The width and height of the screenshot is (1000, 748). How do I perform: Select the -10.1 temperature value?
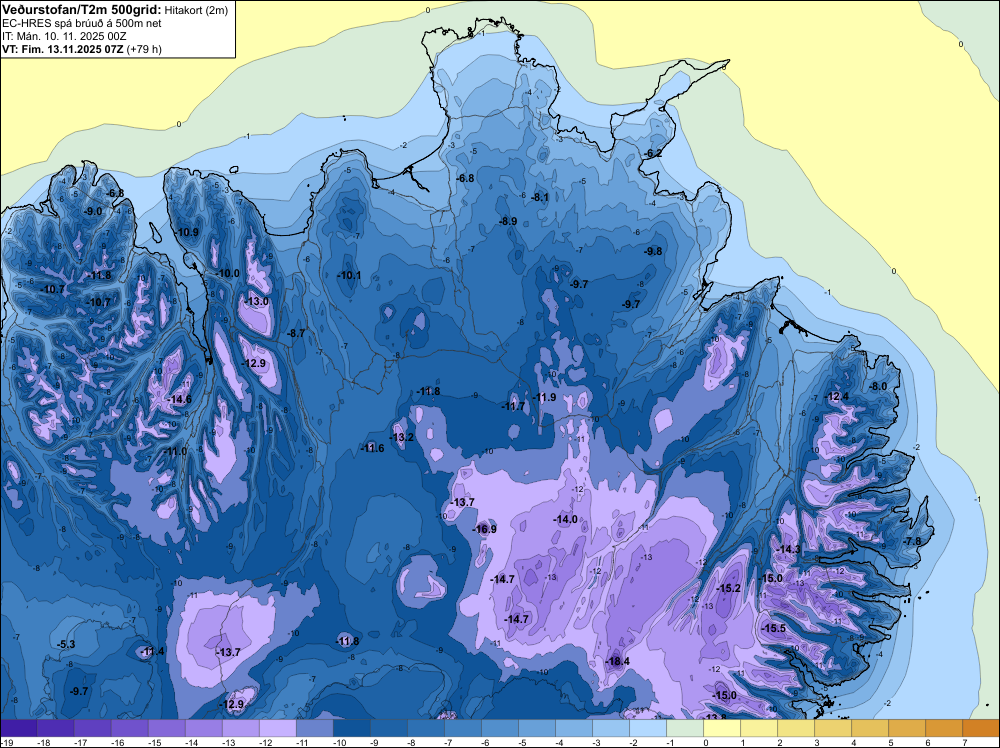(349, 275)
